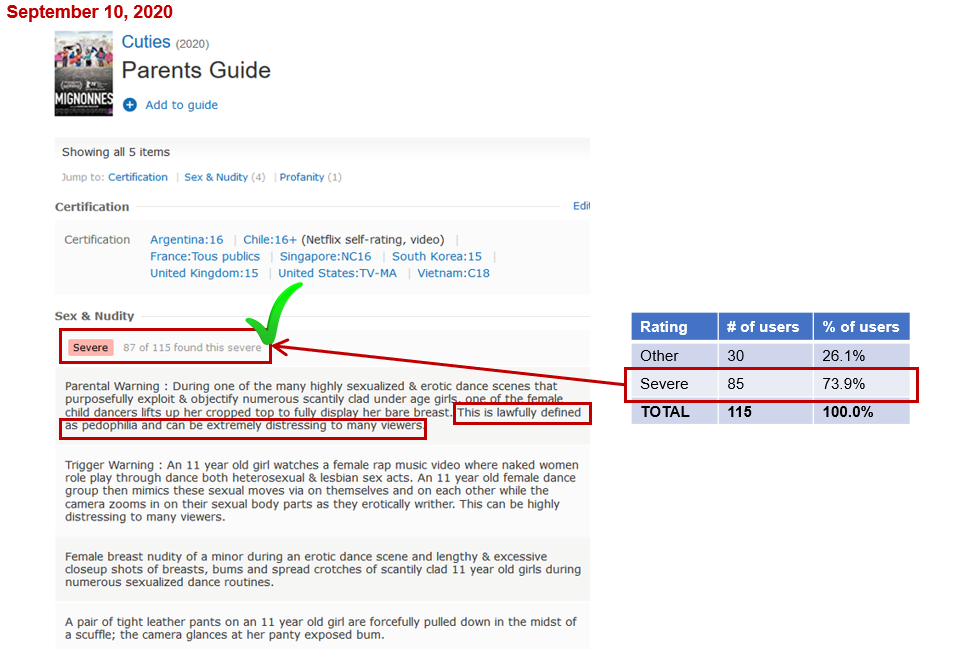The image size is (956, 657).
Task: Click the 'Female breast nudity of a minor' paragraph
Action: point(323,569)
